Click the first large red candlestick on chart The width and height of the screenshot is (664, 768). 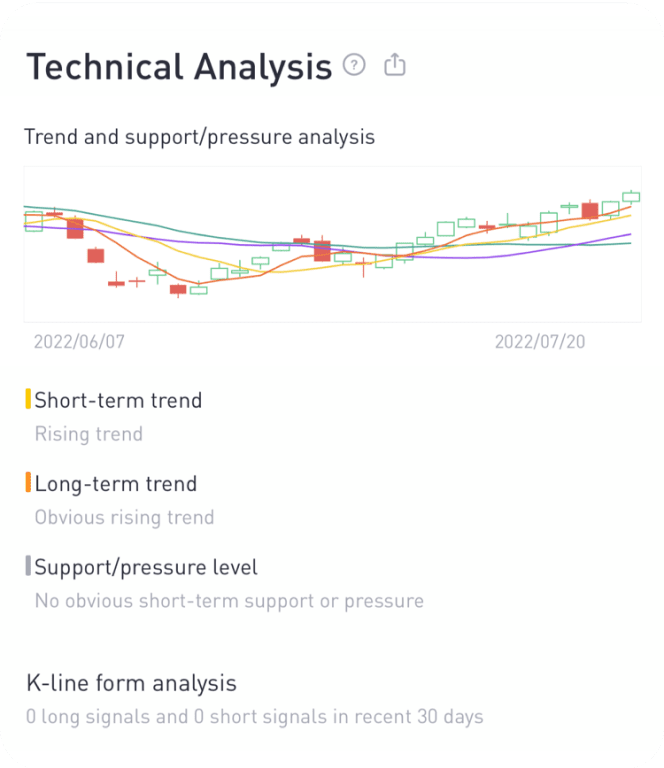click(x=75, y=228)
